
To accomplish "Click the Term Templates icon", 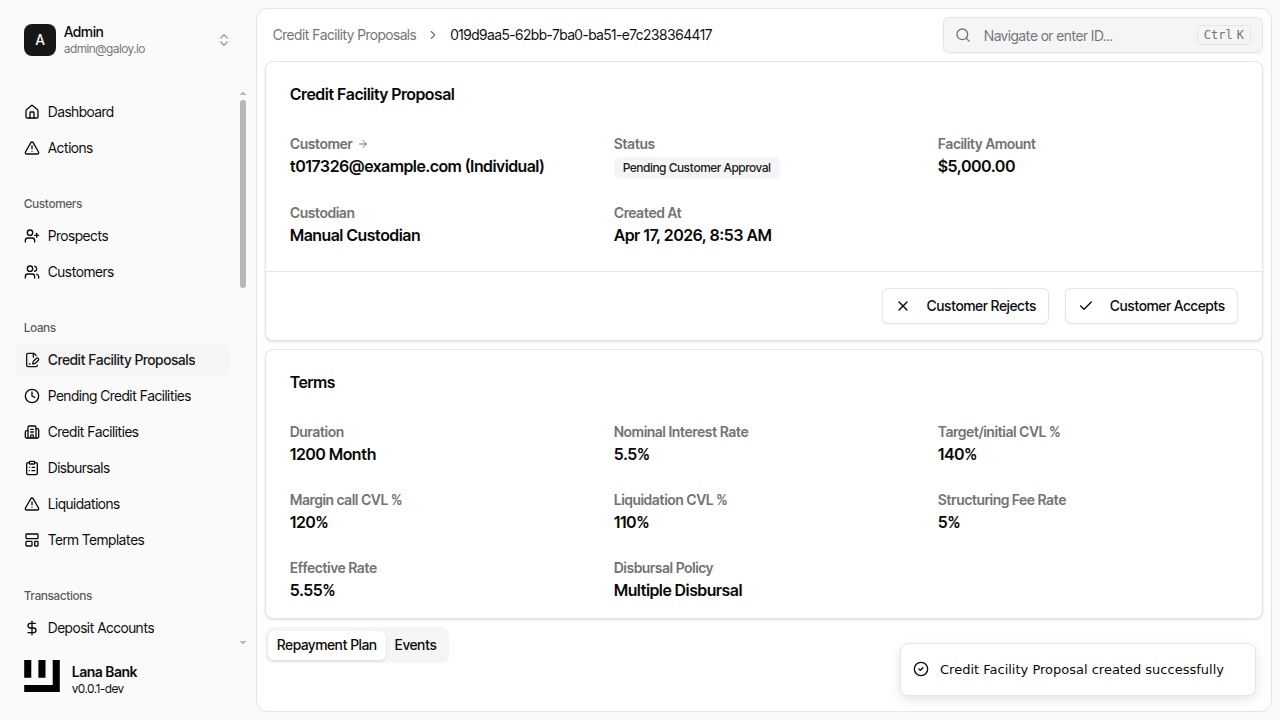I will coord(32,540).
